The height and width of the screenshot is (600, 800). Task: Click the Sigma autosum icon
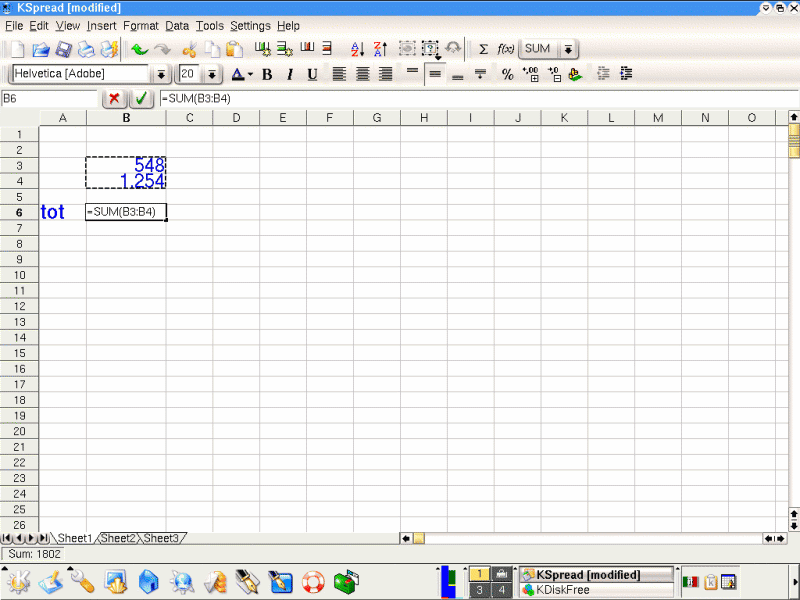pyautogui.click(x=484, y=49)
